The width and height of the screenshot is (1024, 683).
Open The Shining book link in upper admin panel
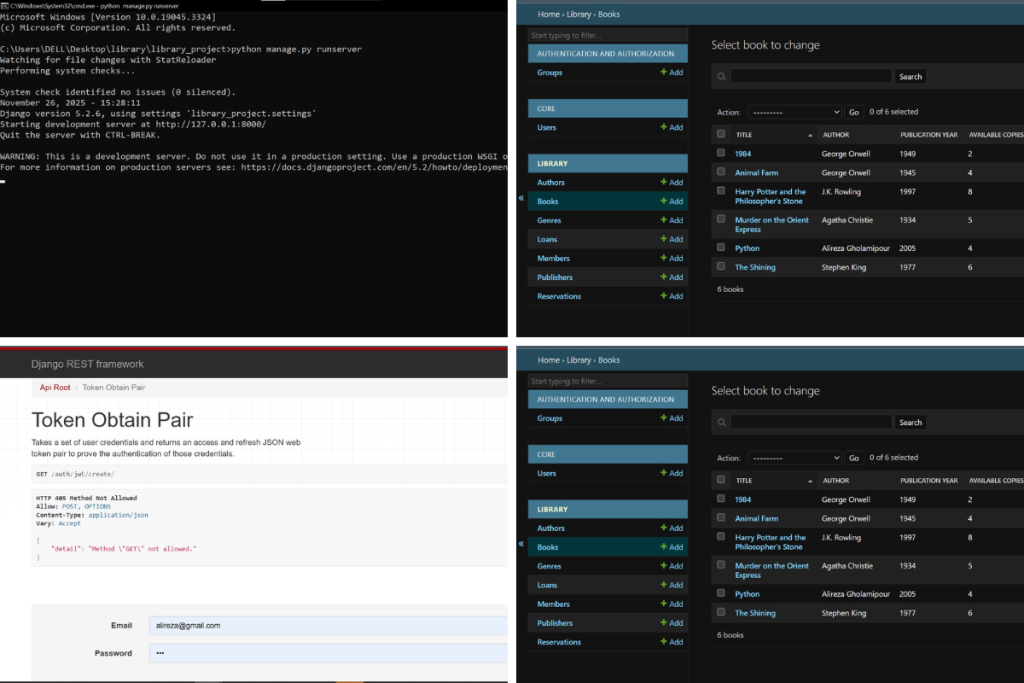click(x=755, y=268)
